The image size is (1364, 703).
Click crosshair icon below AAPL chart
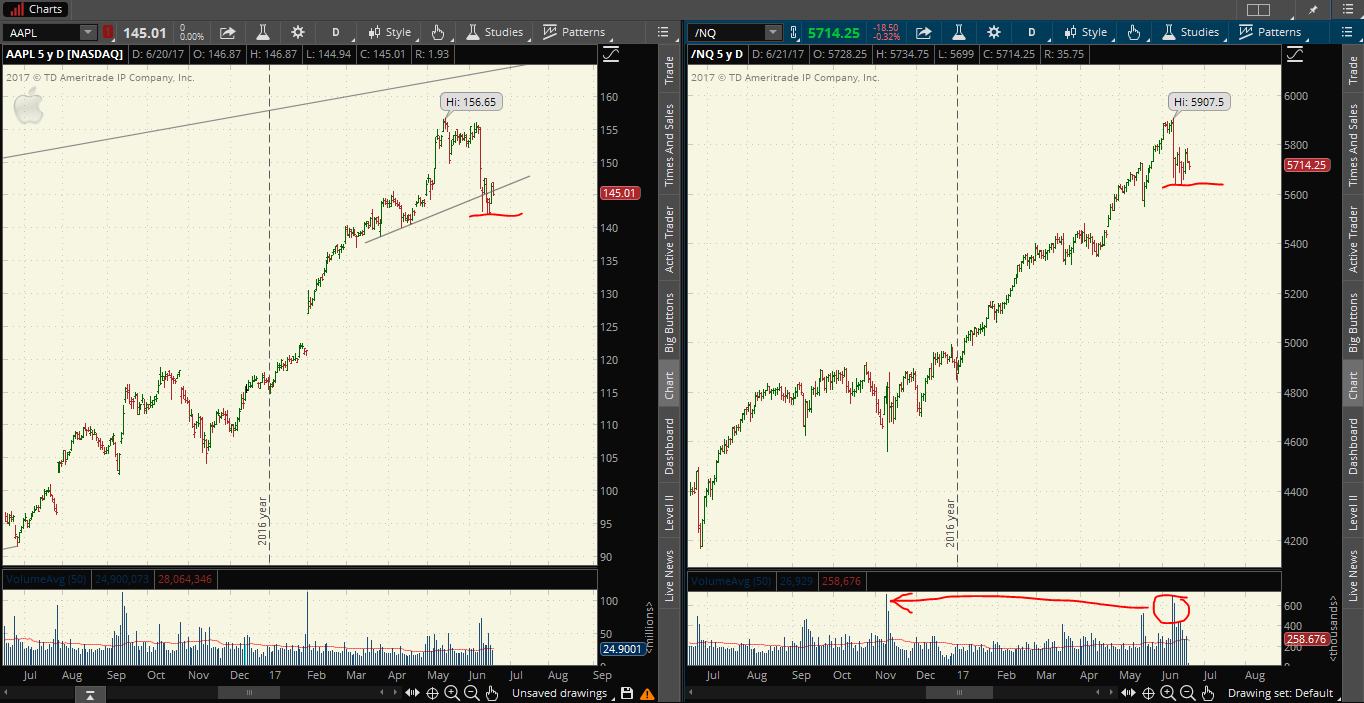[x=432, y=693]
